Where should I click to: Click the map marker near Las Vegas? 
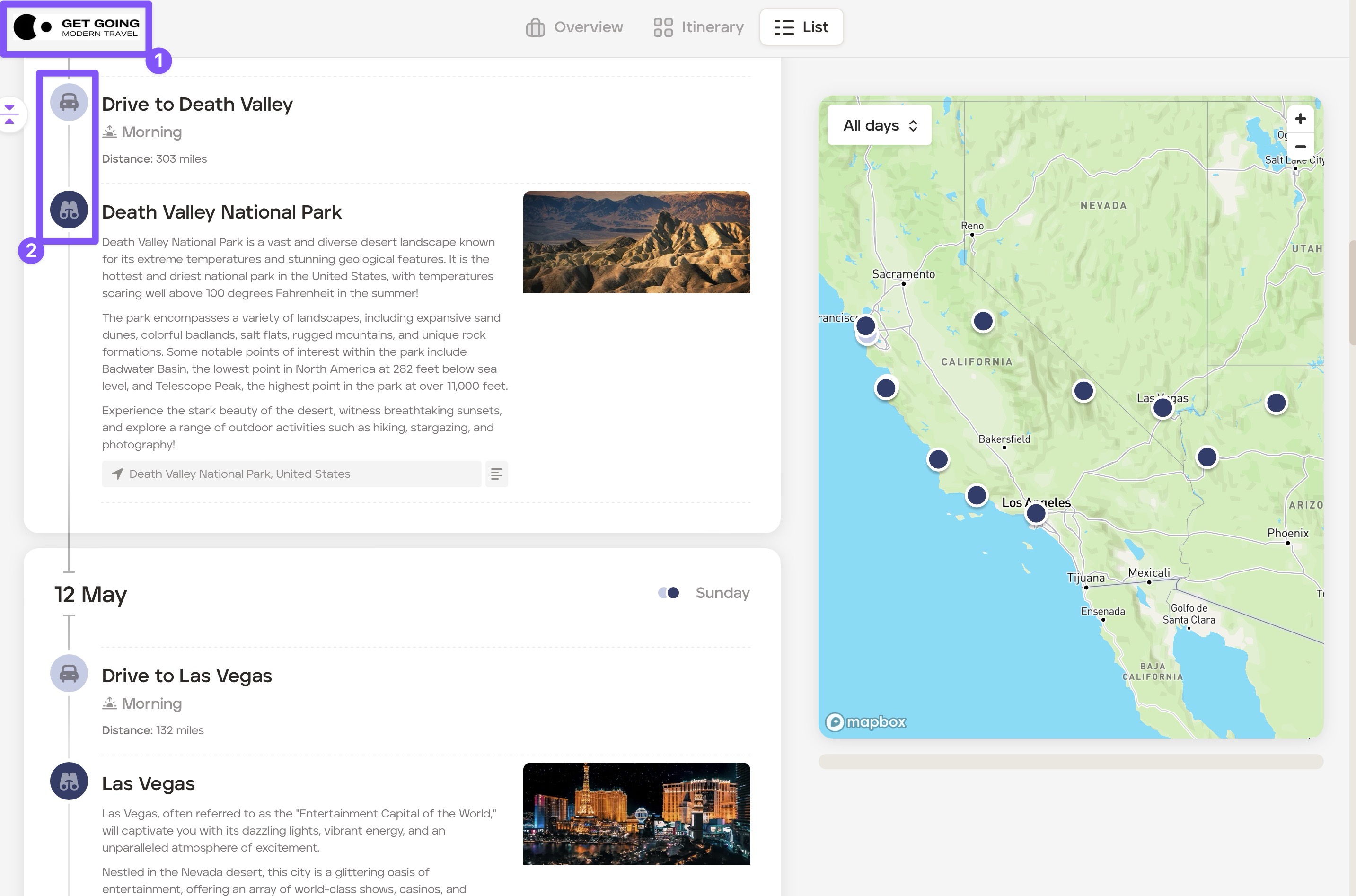tap(1162, 408)
